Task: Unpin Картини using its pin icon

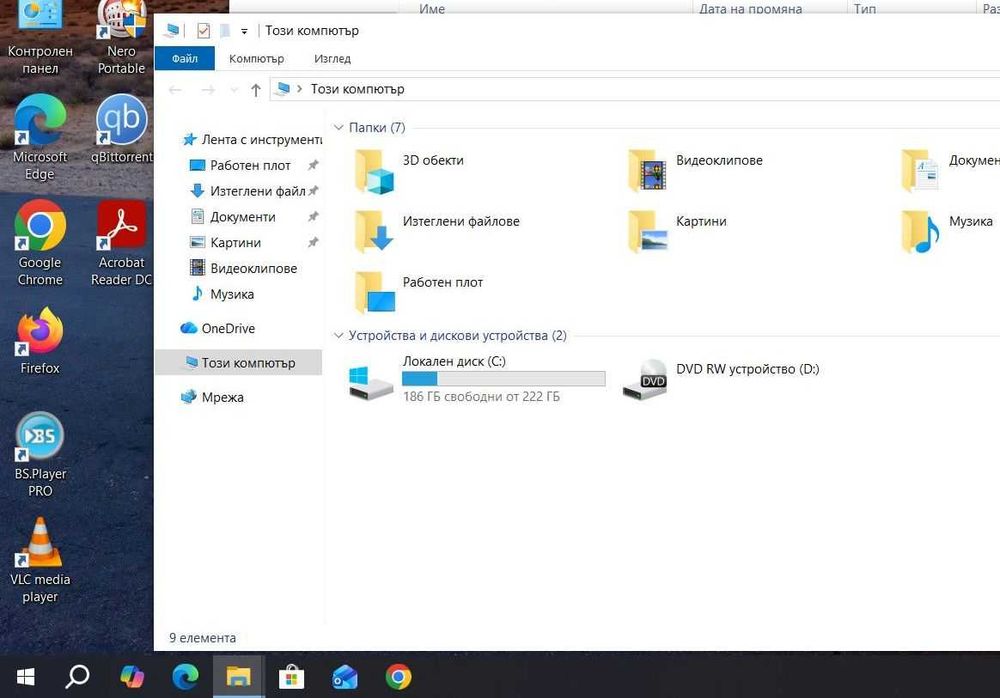Action: point(313,242)
